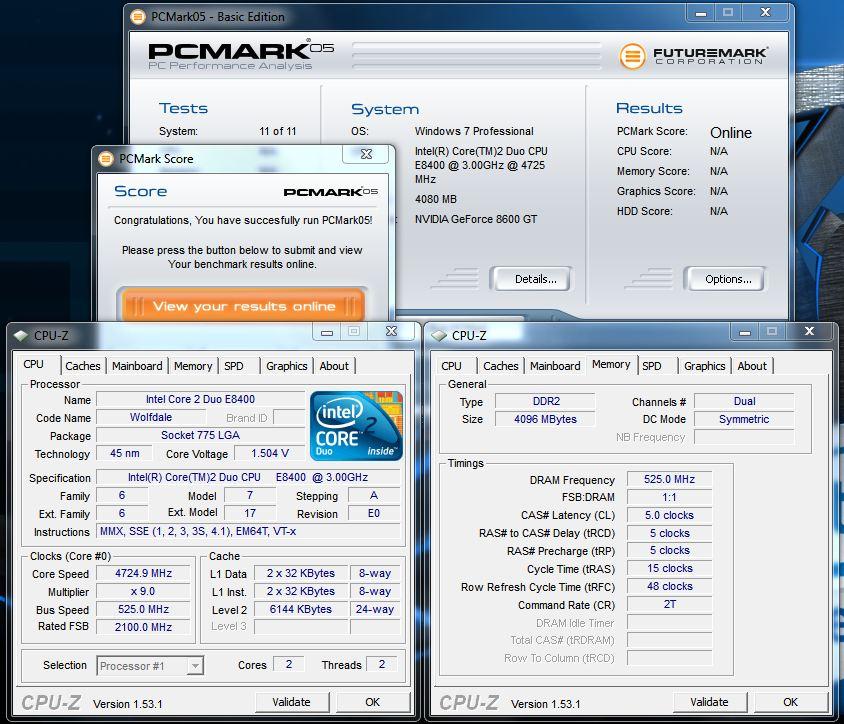Click the Core Speed 4724.9 MHz field
This screenshot has height=724, width=844.
[143, 573]
